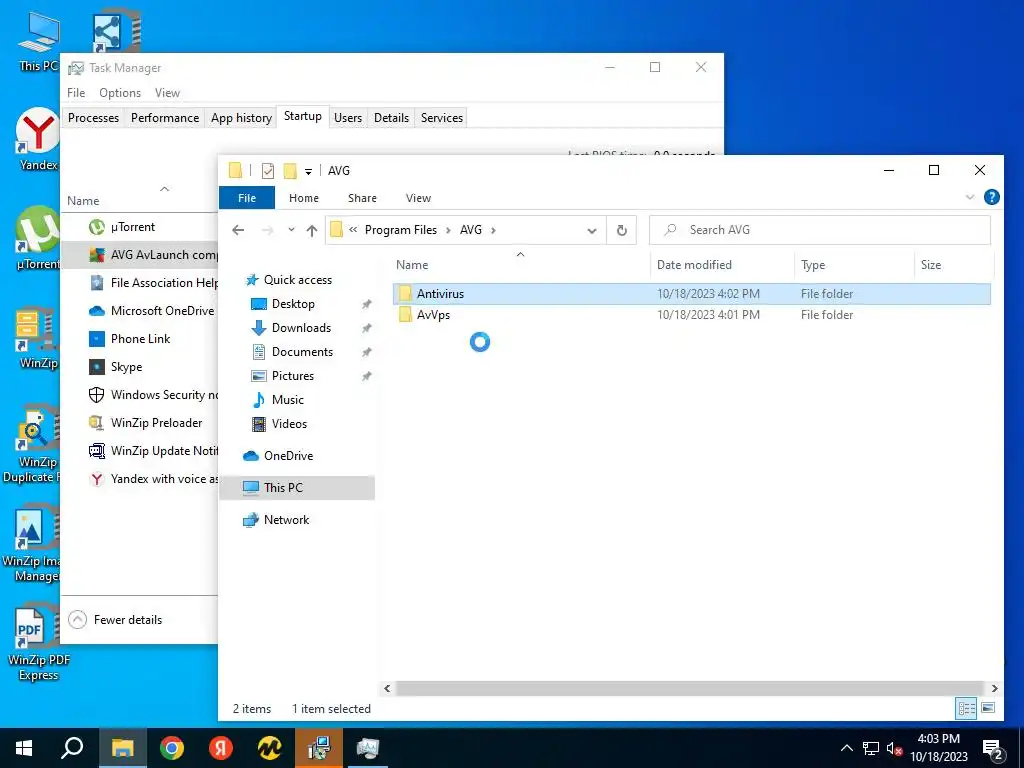
Task: Open the address bar history dropdown
Action: coord(592,230)
